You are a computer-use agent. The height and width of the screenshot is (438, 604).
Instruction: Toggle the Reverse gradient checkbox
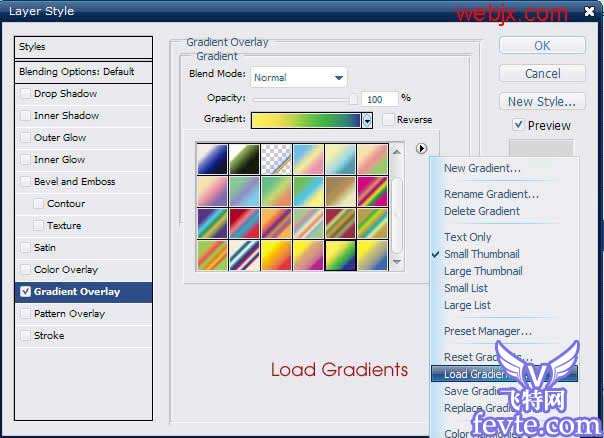click(x=389, y=119)
